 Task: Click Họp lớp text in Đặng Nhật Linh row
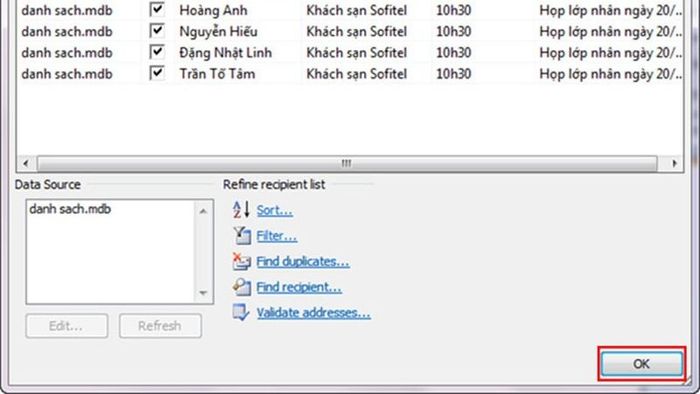pyautogui.click(x=610, y=53)
